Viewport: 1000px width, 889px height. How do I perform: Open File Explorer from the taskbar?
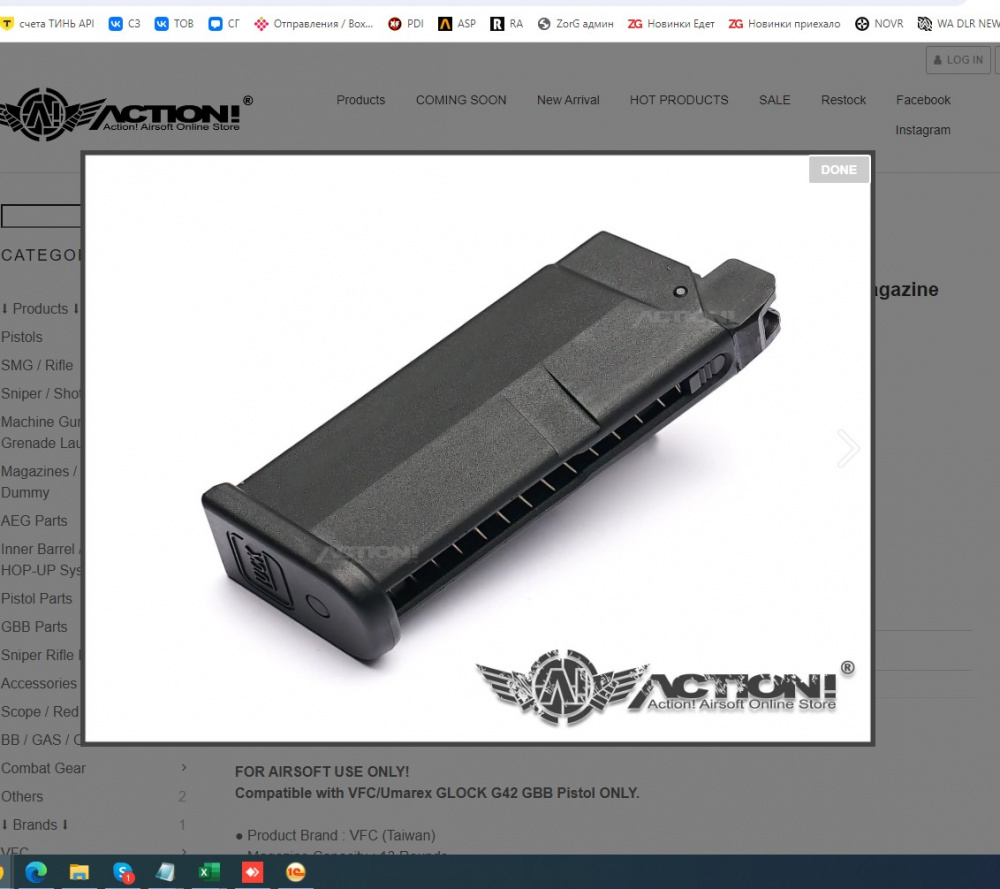click(79, 872)
